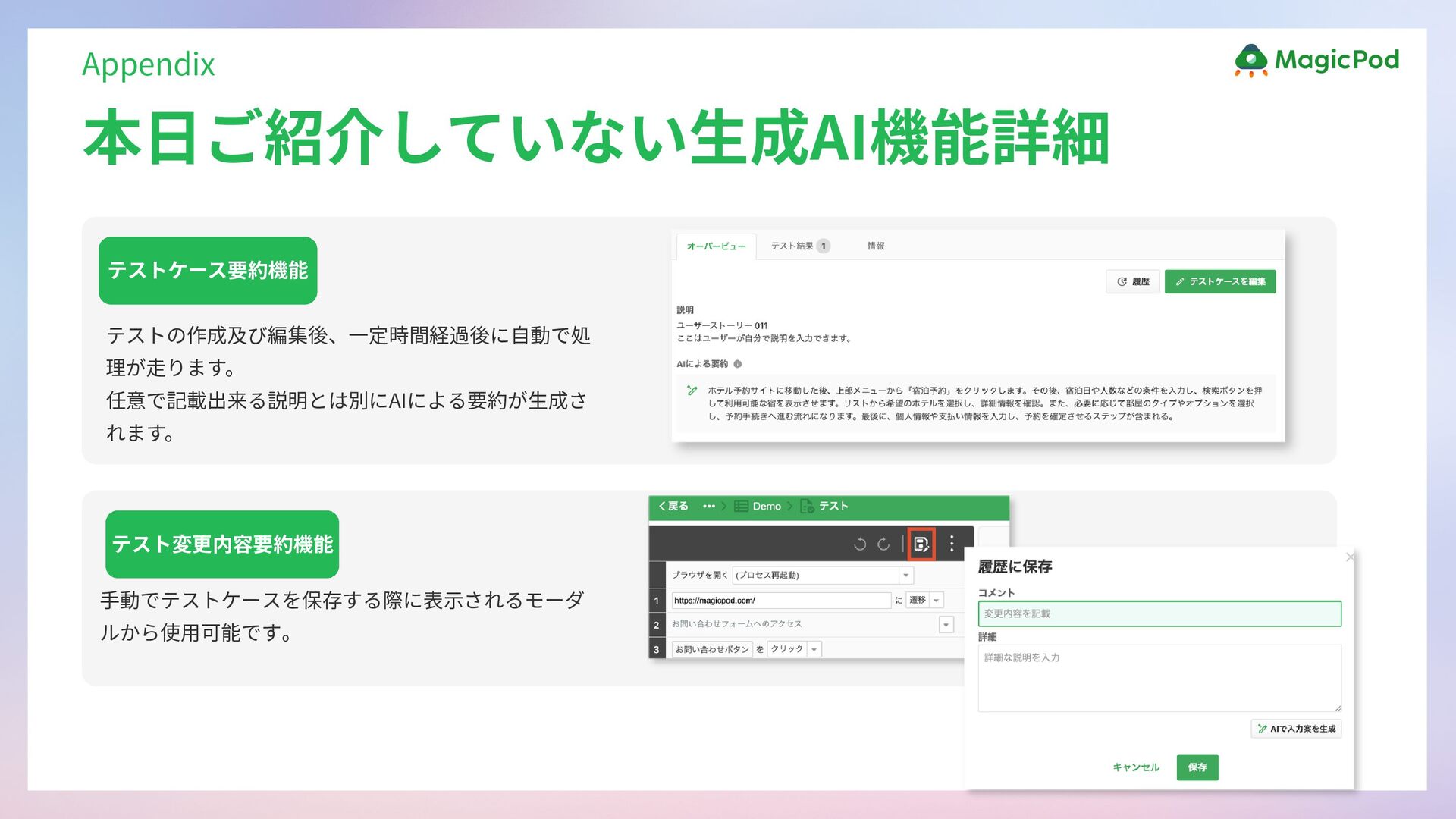
Task: Click the キャンセル link
Action: (1135, 767)
